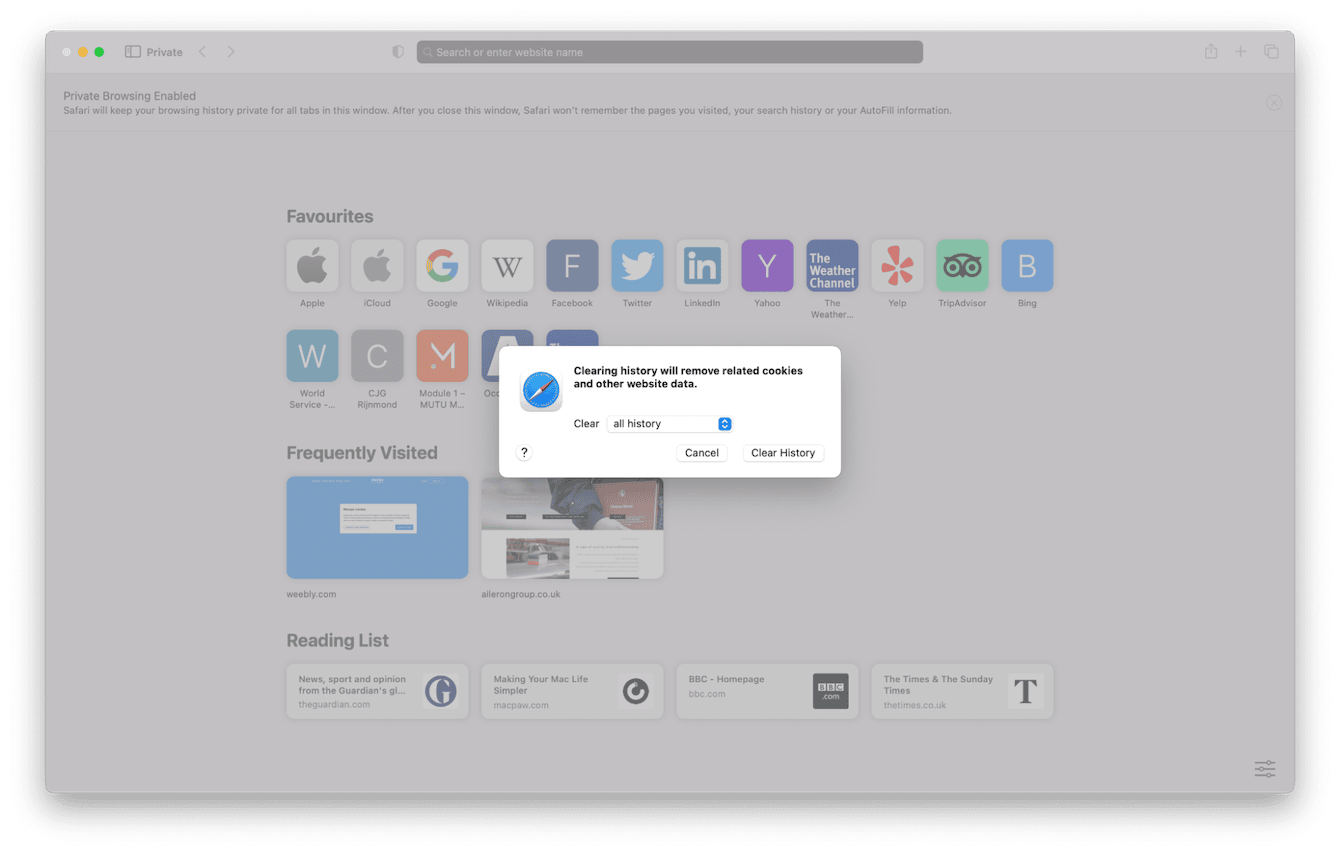Image resolution: width=1340 pixels, height=853 pixels.
Task: Open the Twitter favourite
Action: pos(637,265)
